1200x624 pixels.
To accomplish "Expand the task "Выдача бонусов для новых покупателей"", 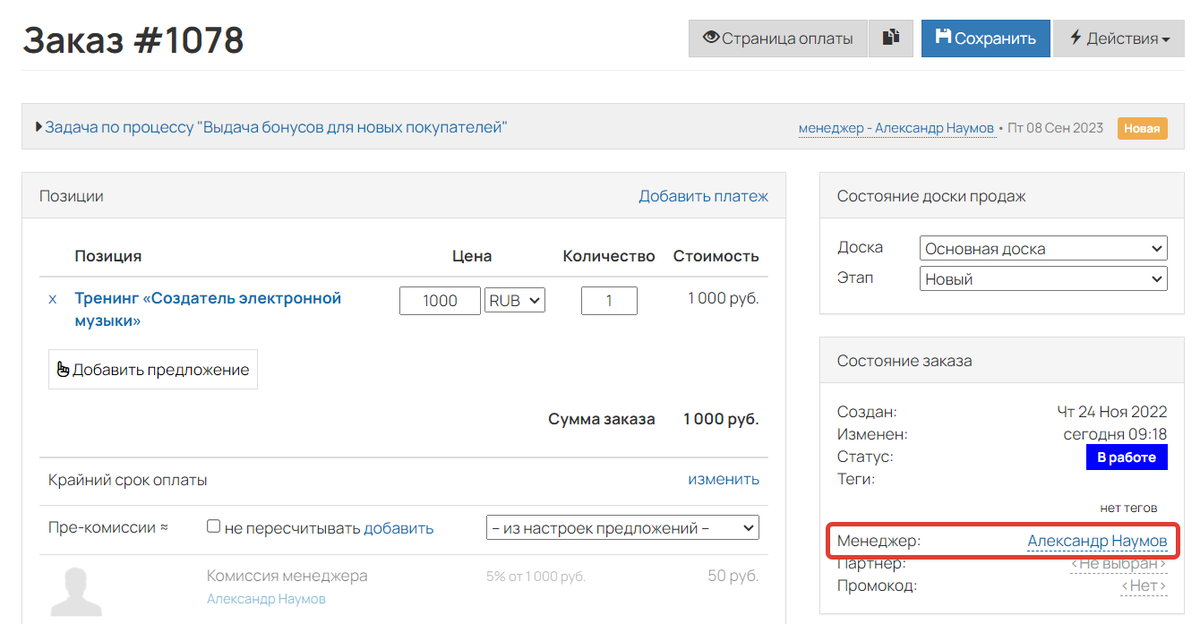I will pos(275,127).
